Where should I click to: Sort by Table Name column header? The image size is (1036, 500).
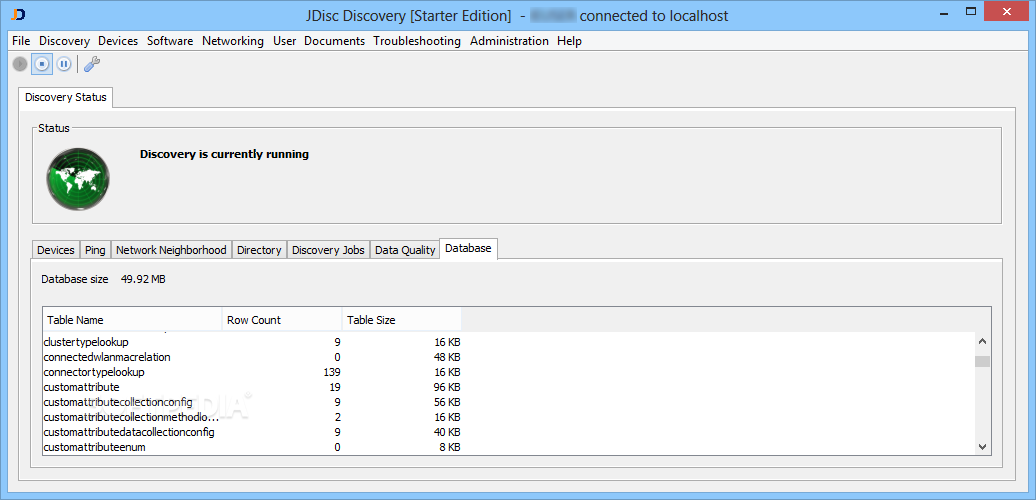point(133,320)
